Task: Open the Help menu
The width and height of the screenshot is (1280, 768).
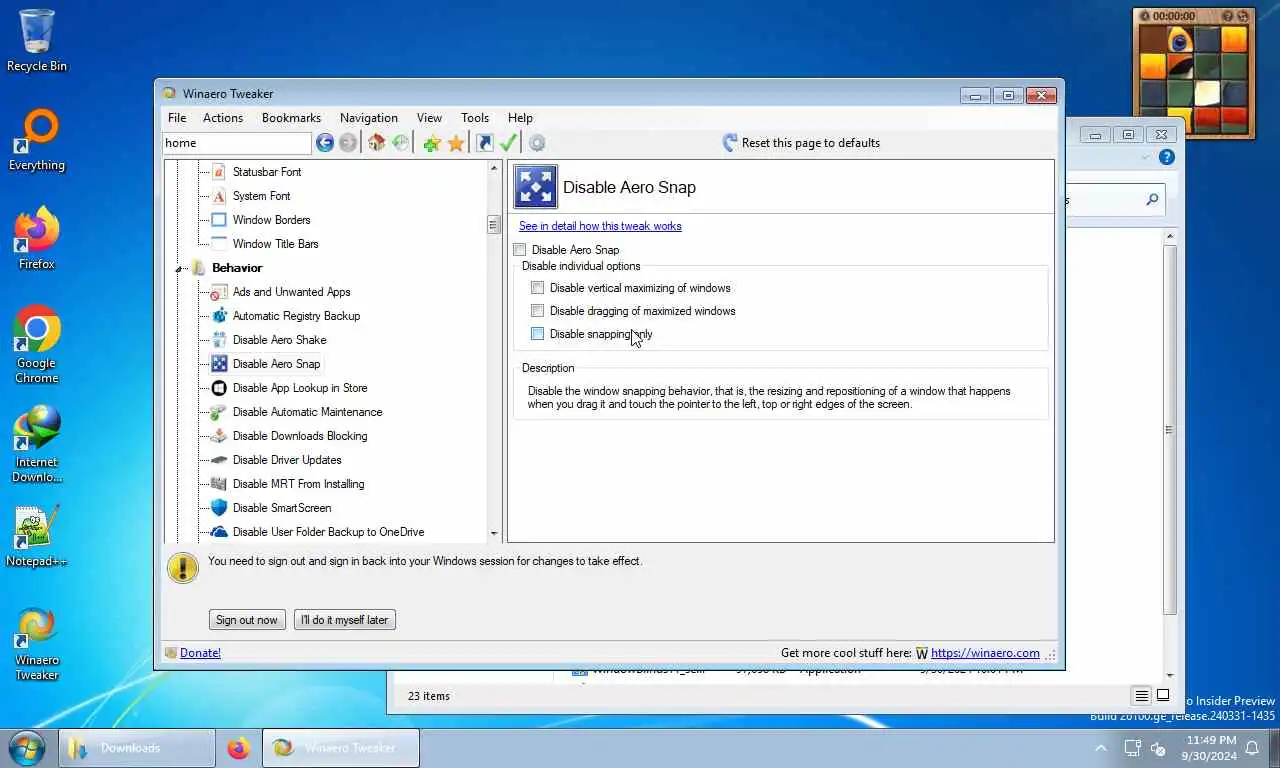Action: [x=520, y=118]
